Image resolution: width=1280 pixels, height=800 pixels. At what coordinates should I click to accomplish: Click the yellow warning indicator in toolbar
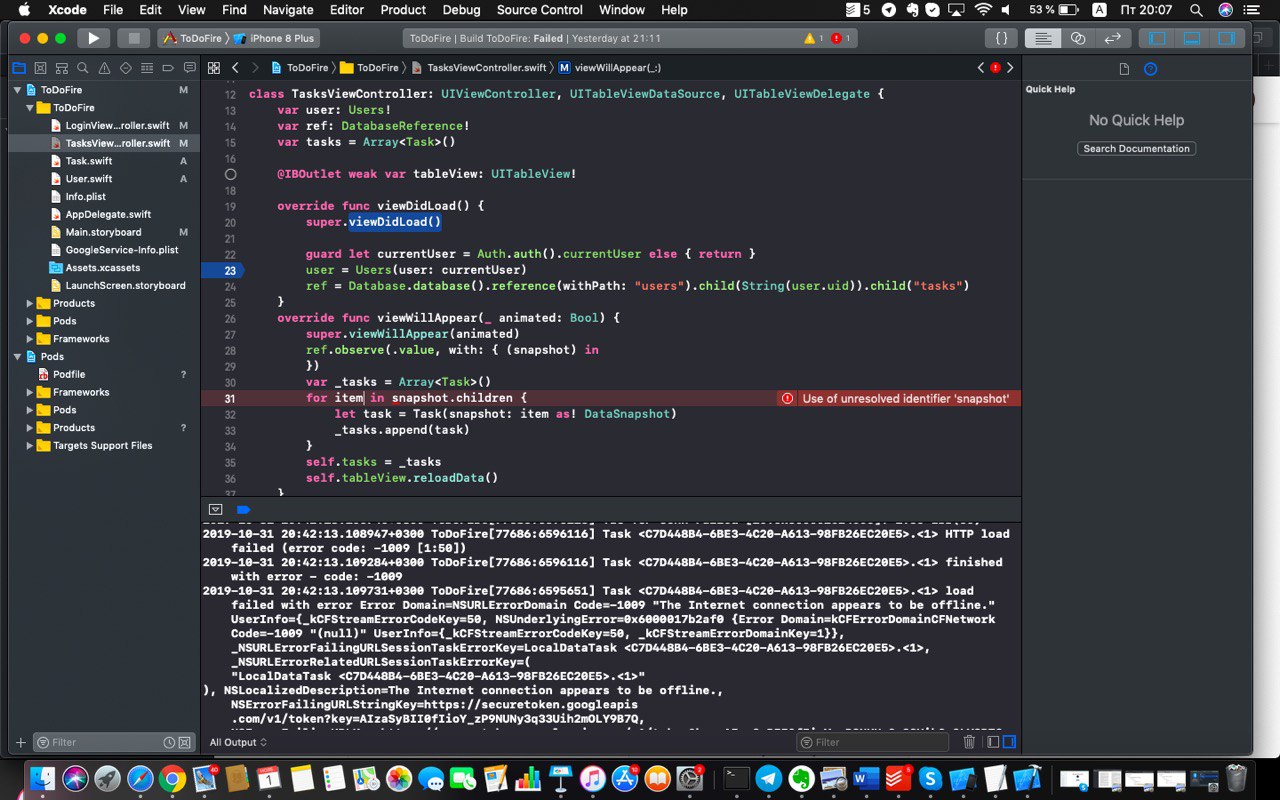(812, 38)
